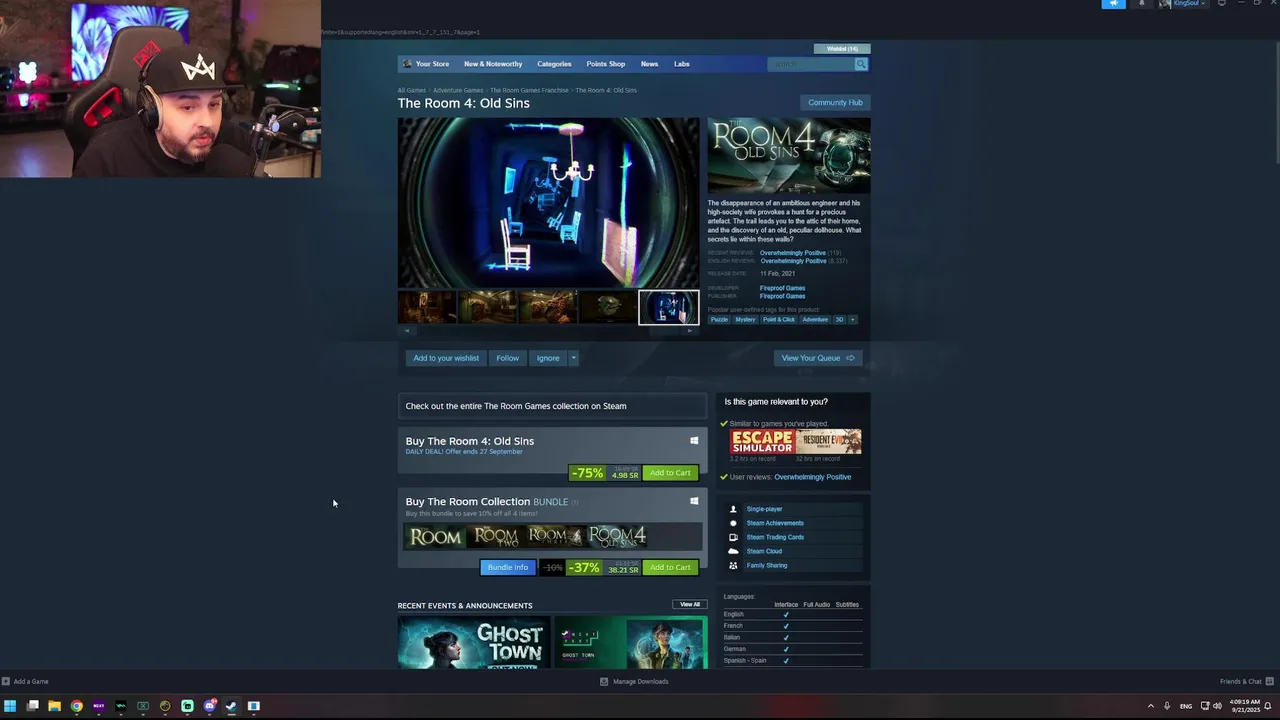This screenshot has width=1280, height=720.
Task: Expand more tags with the plus button
Action: pyautogui.click(x=852, y=320)
